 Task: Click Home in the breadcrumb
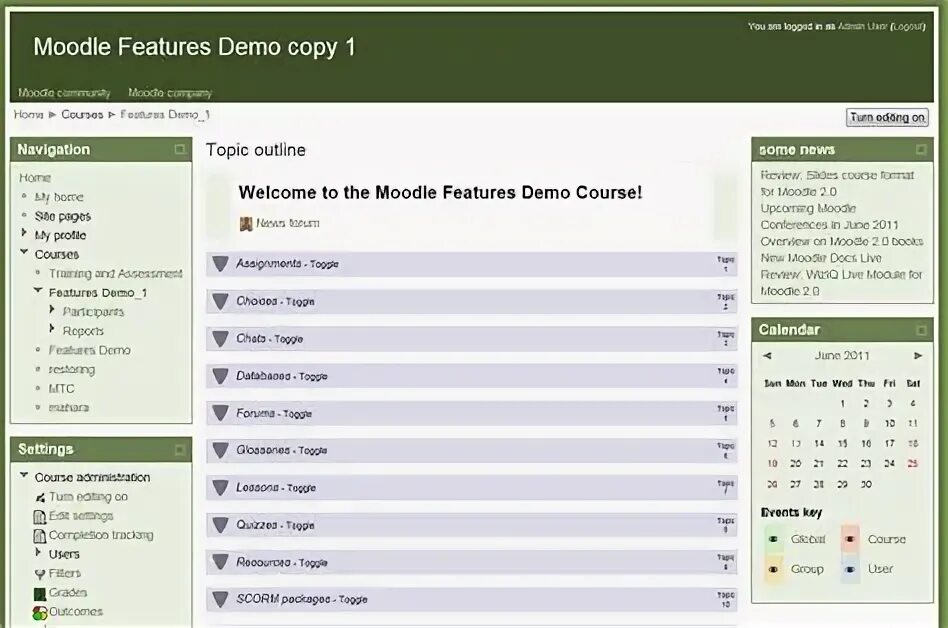[28, 114]
